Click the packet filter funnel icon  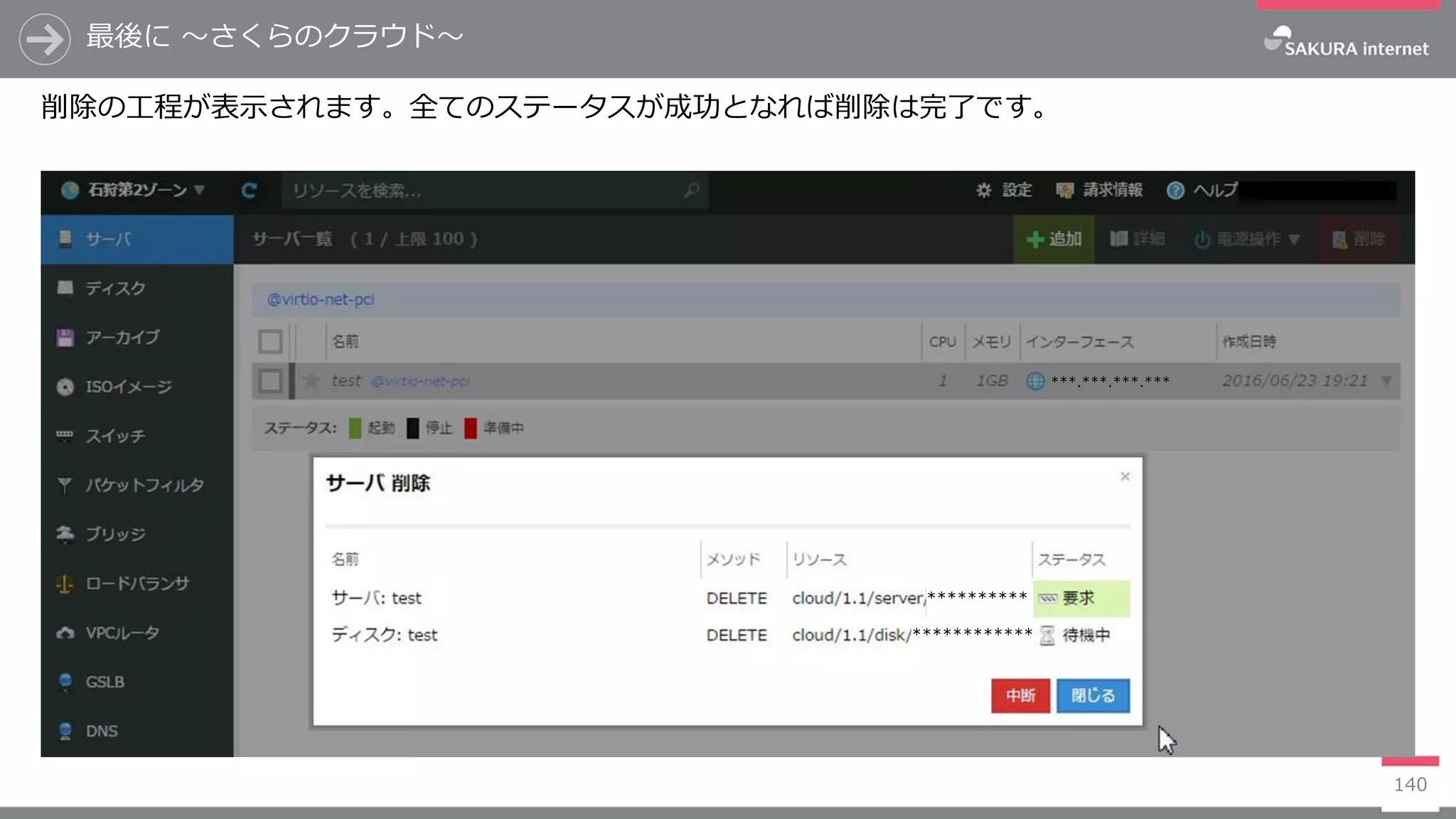point(65,485)
